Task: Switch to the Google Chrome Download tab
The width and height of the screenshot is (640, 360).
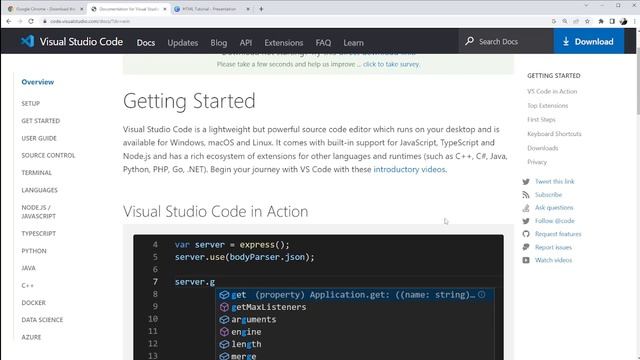Action: coord(46,9)
